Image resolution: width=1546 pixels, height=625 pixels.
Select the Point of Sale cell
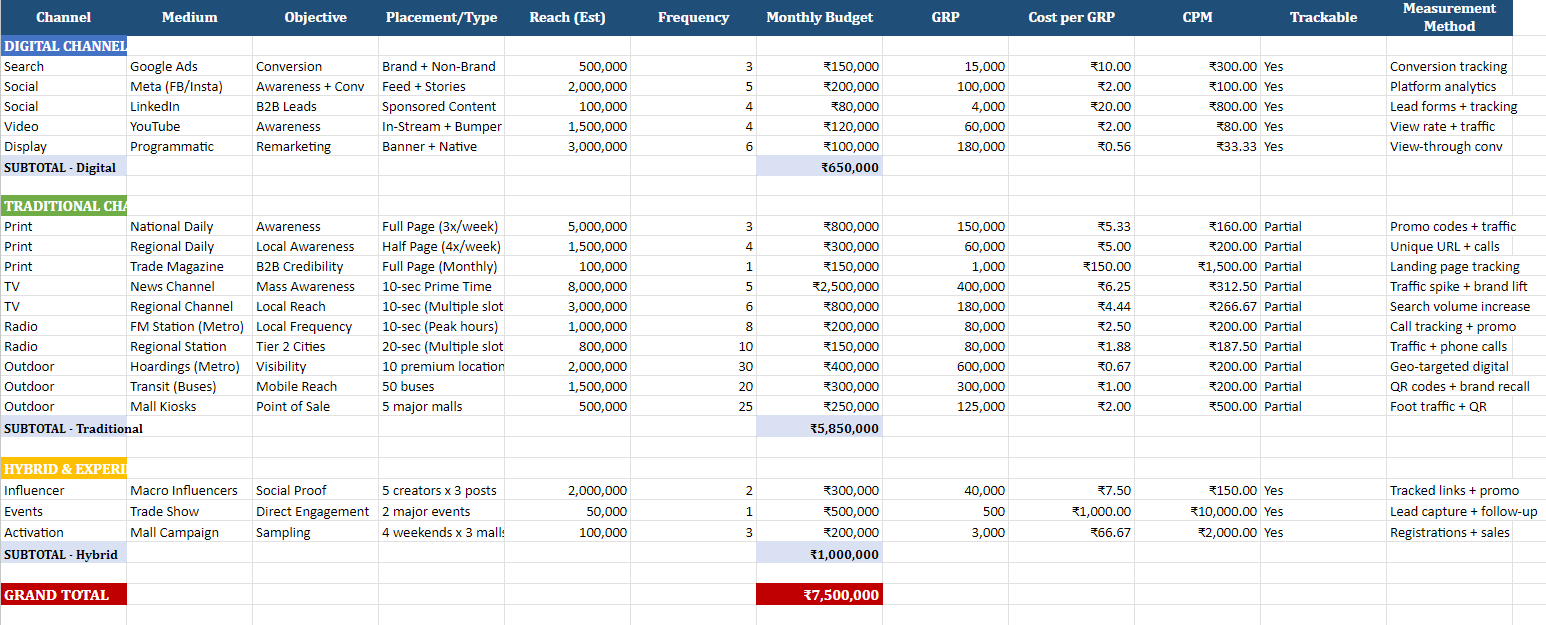[x=315, y=406]
